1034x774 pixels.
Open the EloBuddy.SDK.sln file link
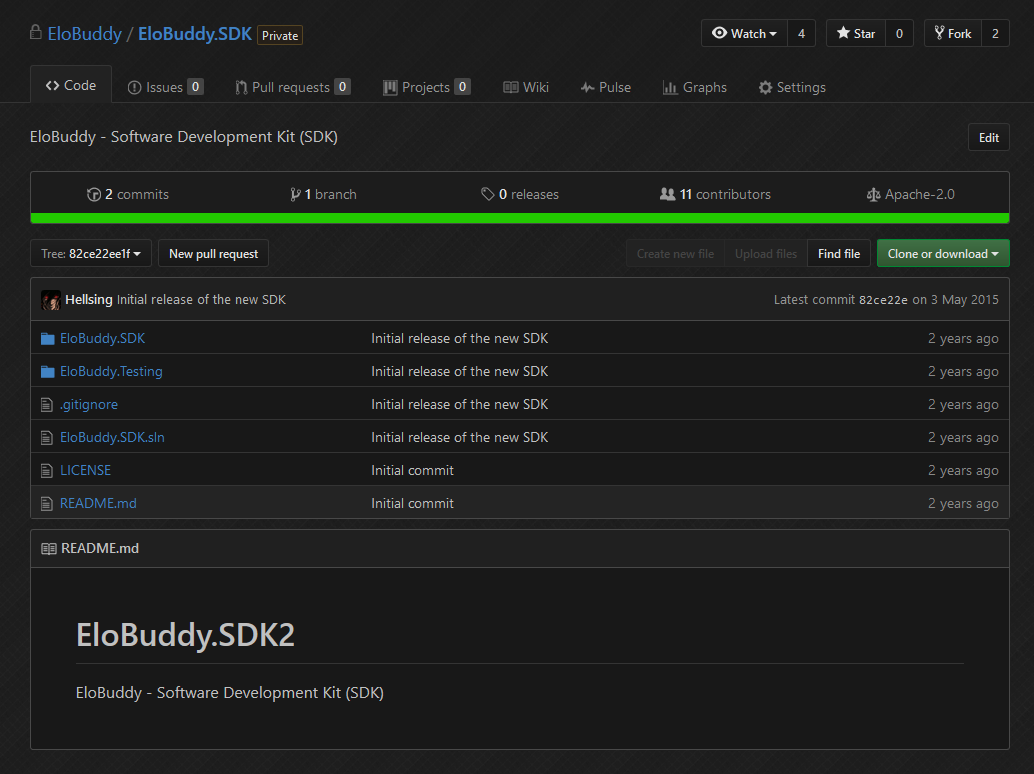pyautogui.click(x=112, y=437)
